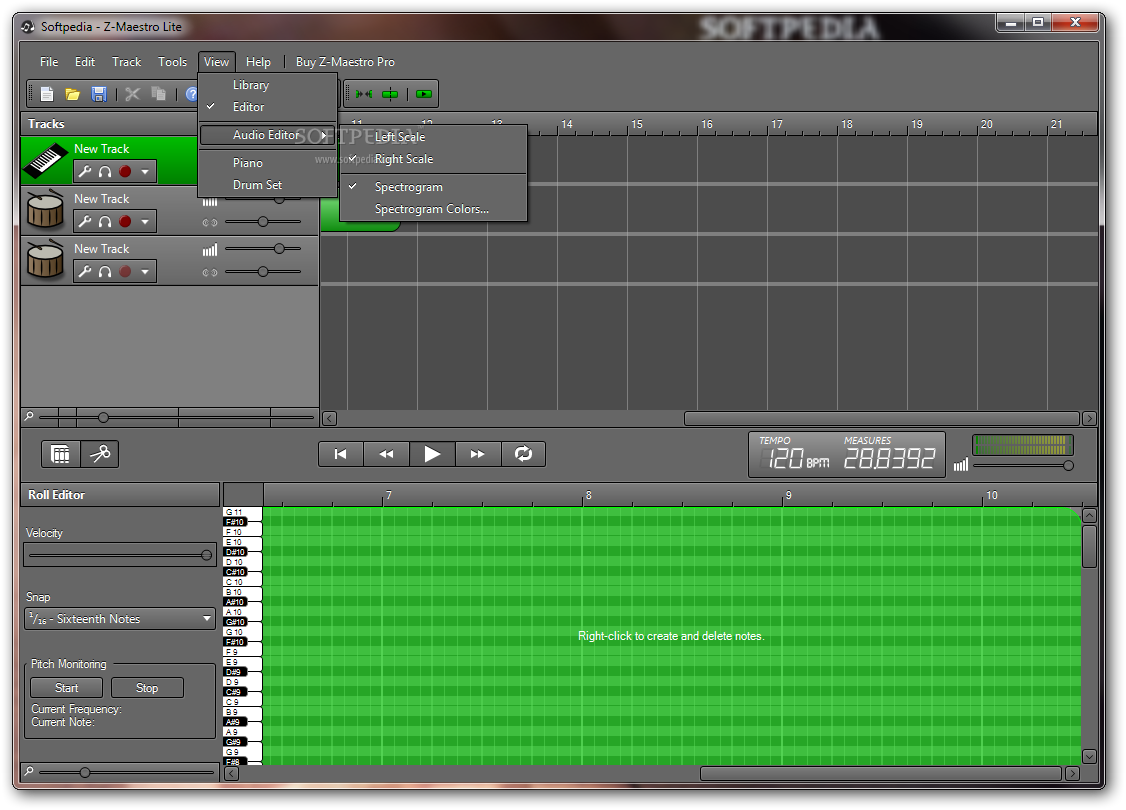Open settings wrench on the middle drum track

[x=85, y=222]
